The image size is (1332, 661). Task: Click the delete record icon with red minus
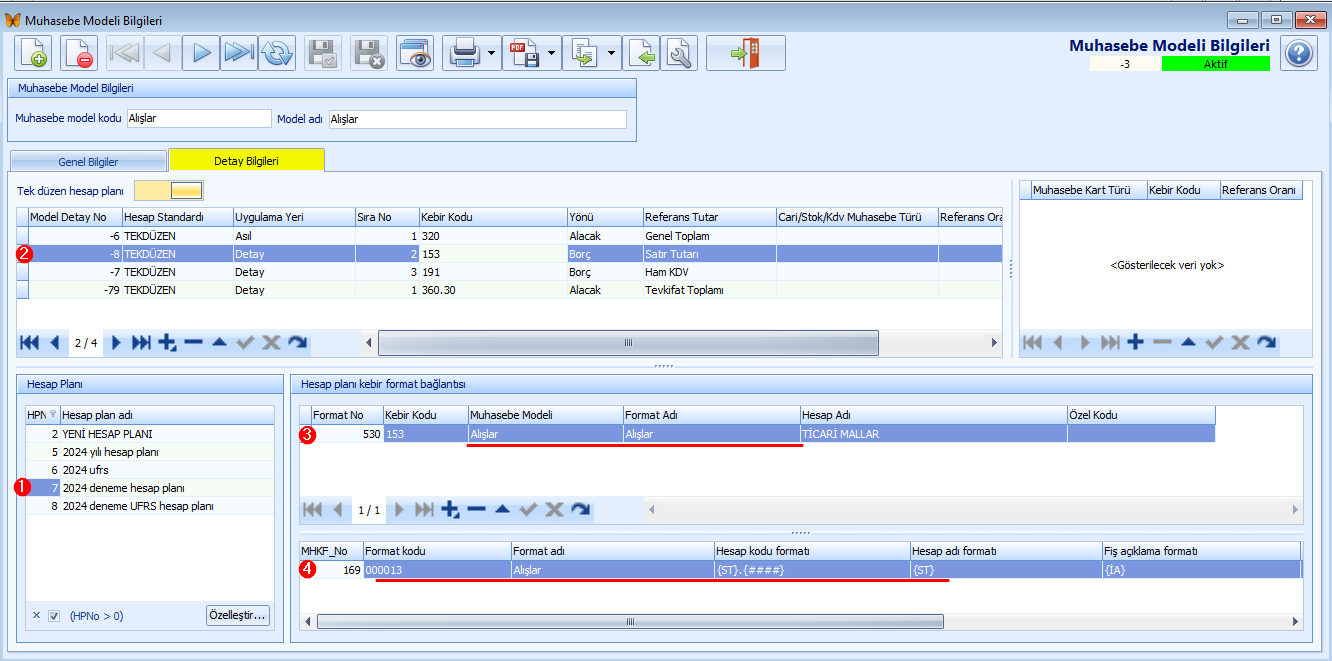click(x=79, y=53)
